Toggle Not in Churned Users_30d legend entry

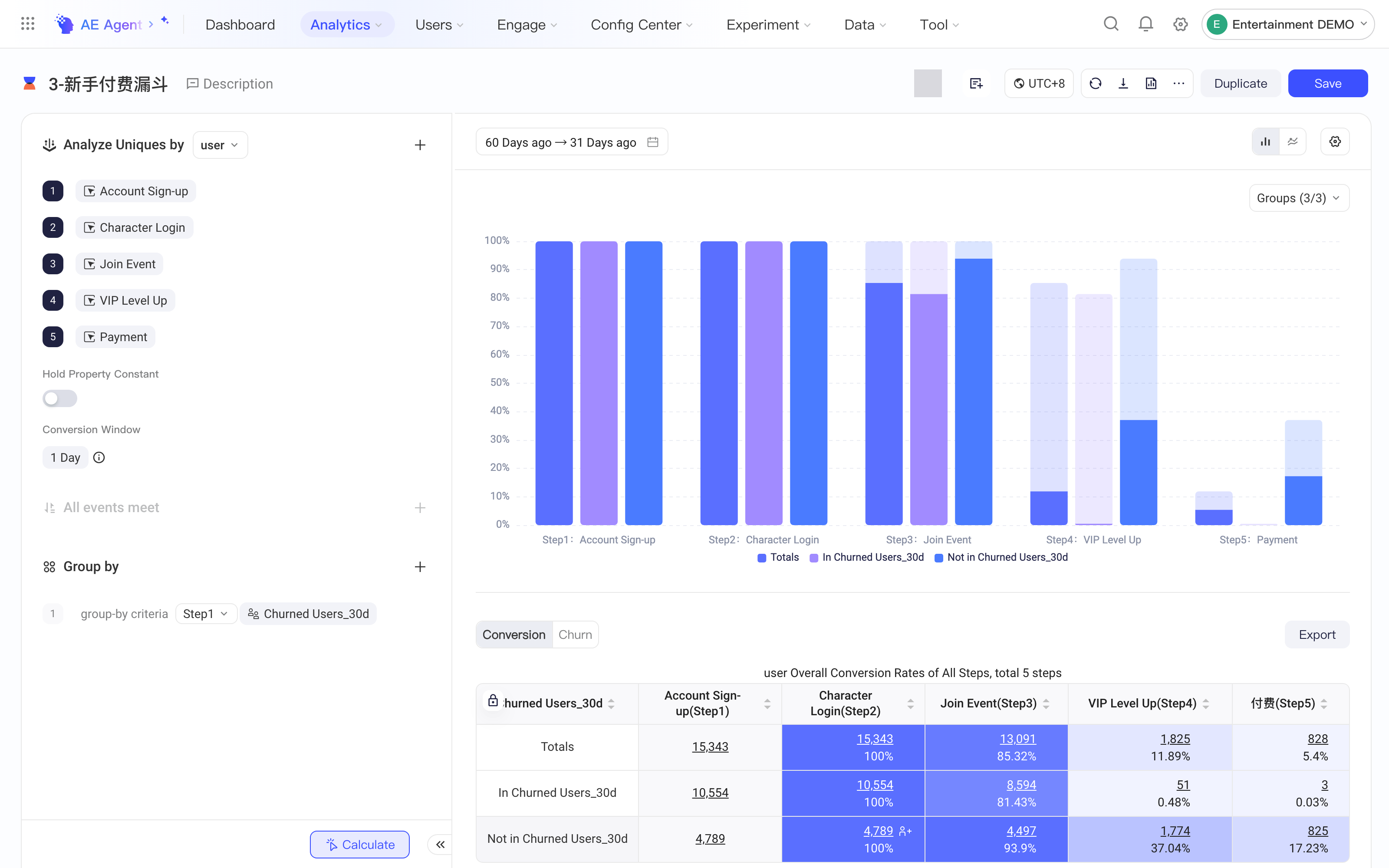(1001, 557)
